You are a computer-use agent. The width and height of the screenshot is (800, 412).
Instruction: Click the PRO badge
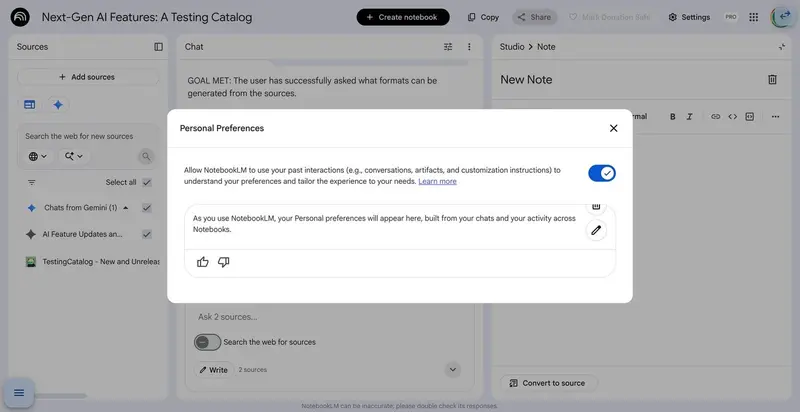pyautogui.click(x=731, y=17)
